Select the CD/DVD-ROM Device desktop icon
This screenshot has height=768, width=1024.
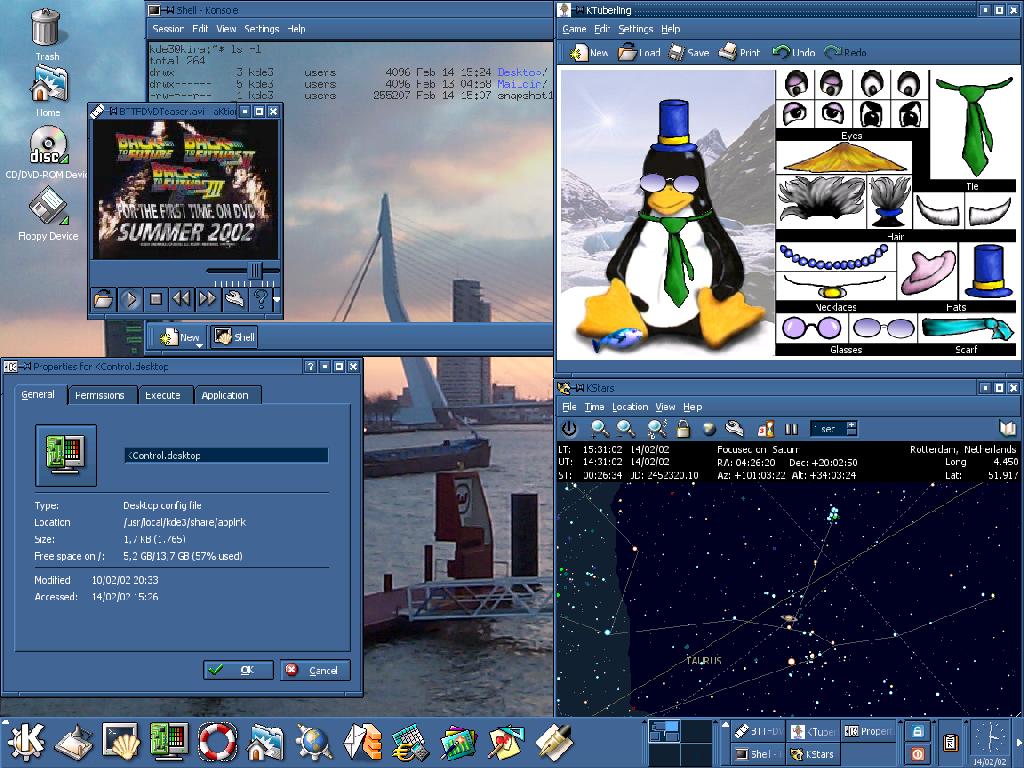[x=48, y=152]
